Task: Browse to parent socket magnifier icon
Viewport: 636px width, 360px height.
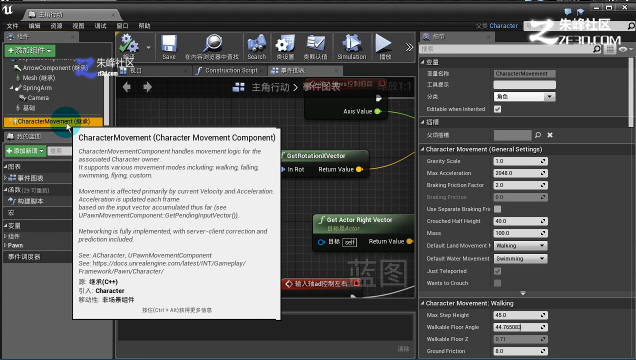Action: pyautogui.click(x=538, y=135)
